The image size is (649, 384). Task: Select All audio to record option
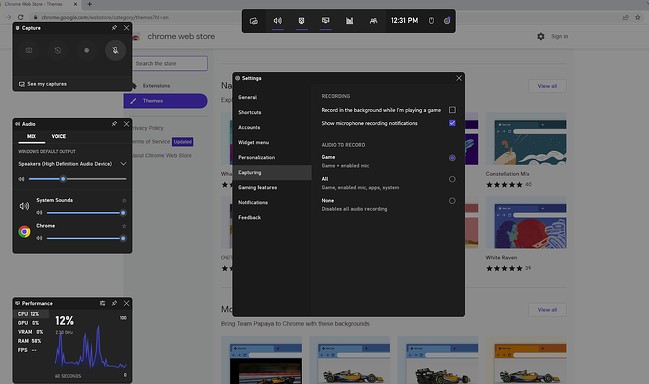tap(452, 179)
